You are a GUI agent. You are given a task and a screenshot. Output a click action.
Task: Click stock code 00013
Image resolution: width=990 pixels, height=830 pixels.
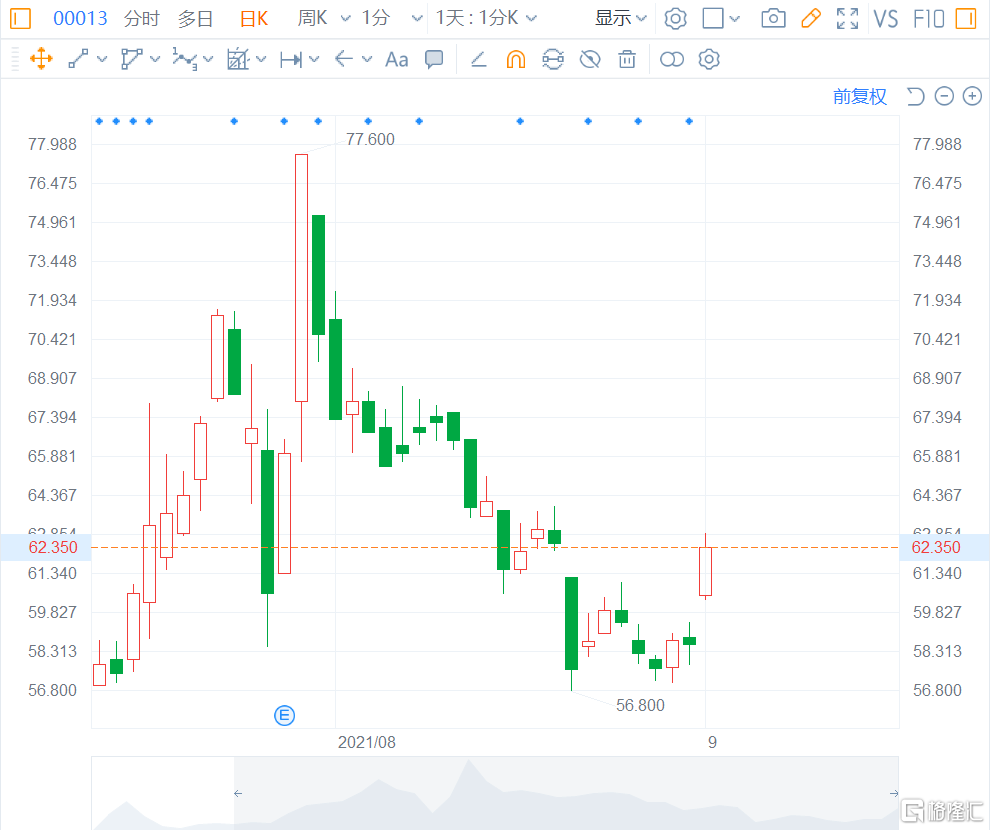80,18
